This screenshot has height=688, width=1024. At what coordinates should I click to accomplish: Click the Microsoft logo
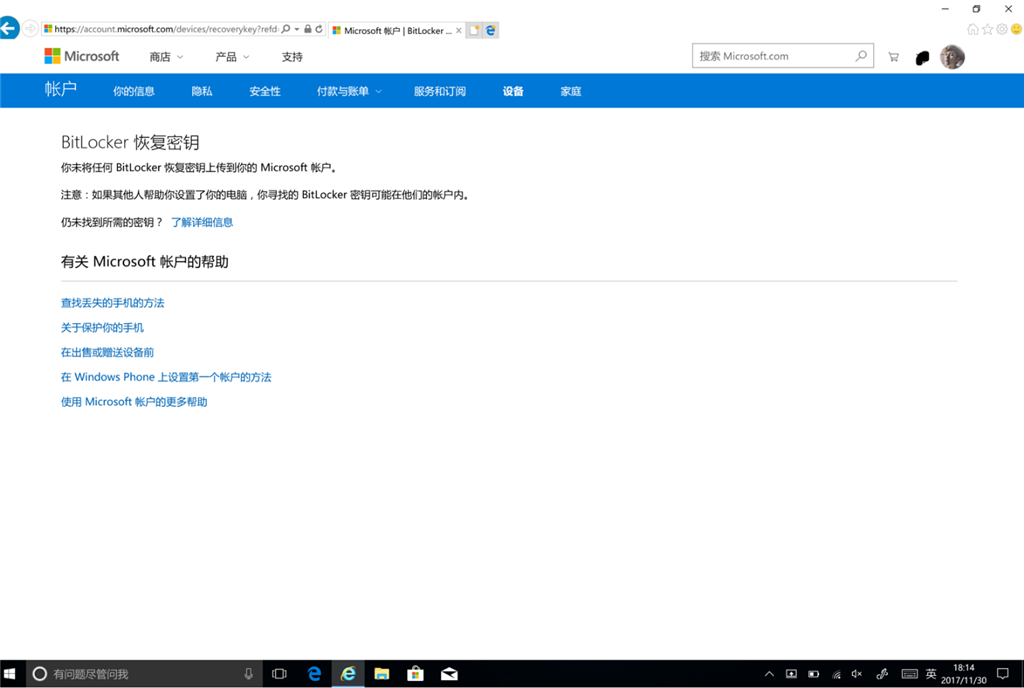(x=82, y=56)
